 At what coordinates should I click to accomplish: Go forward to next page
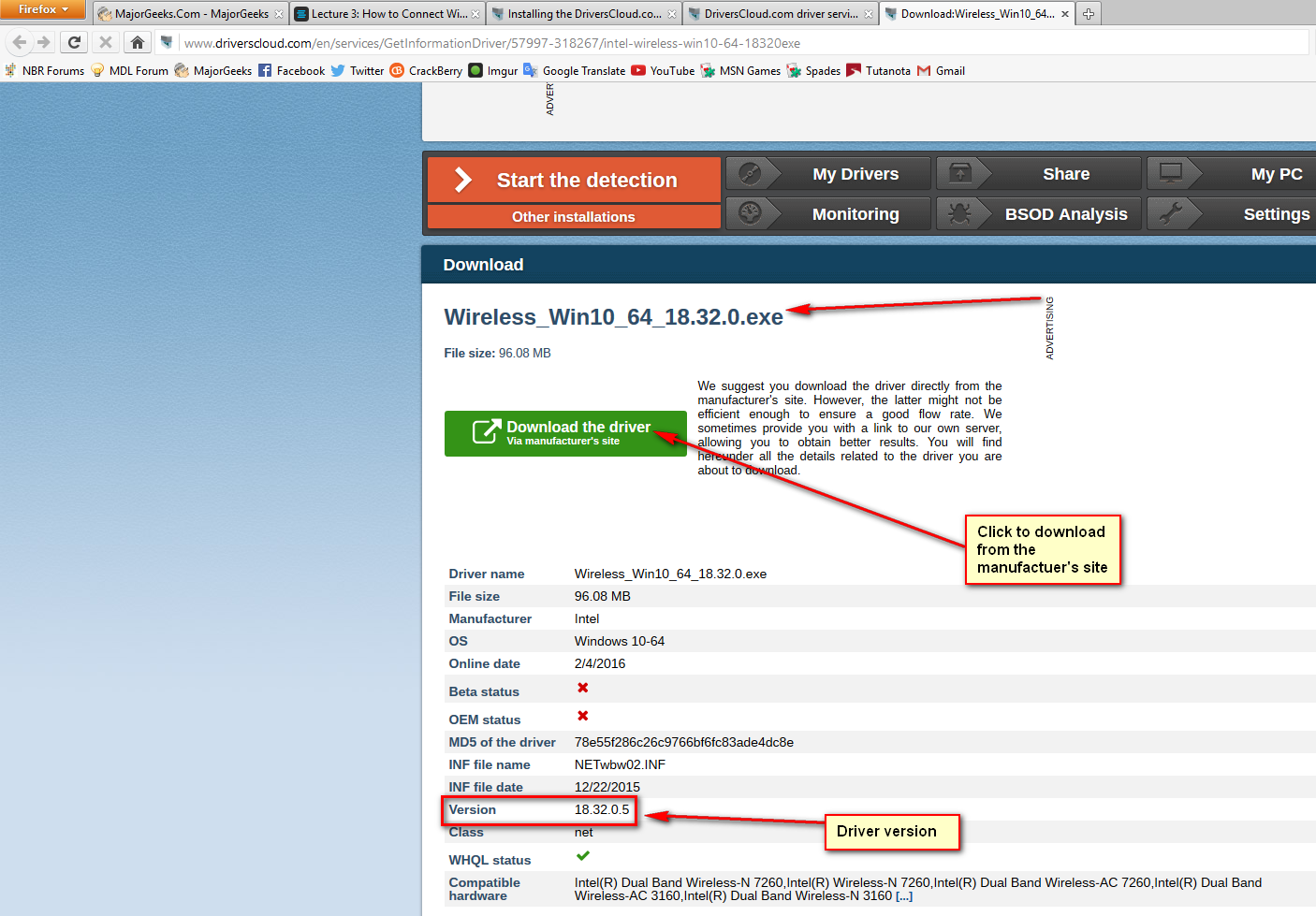coord(43,42)
